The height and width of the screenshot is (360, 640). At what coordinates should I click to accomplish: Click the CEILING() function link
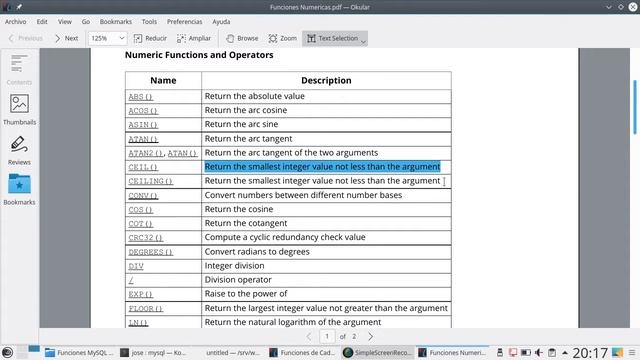point(151,181)
